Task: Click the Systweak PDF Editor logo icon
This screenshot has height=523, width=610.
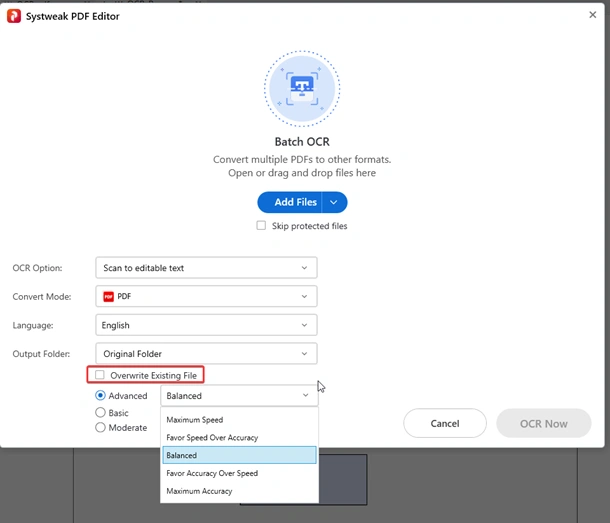Action: coord(14,16)
